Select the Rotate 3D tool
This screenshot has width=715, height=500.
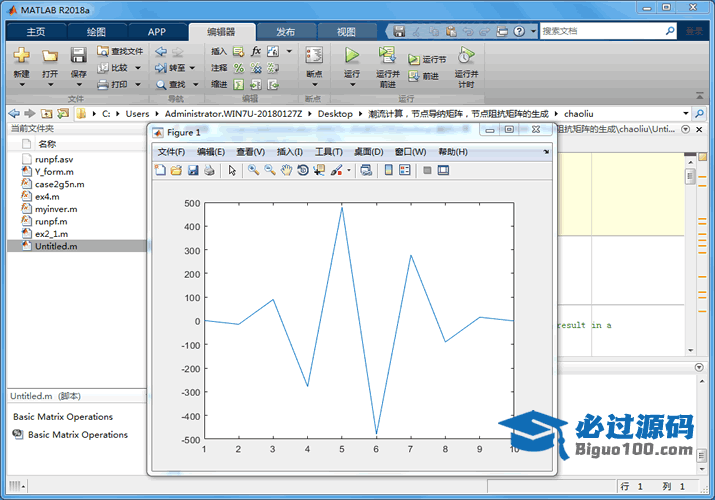click(x=303, y=170)
